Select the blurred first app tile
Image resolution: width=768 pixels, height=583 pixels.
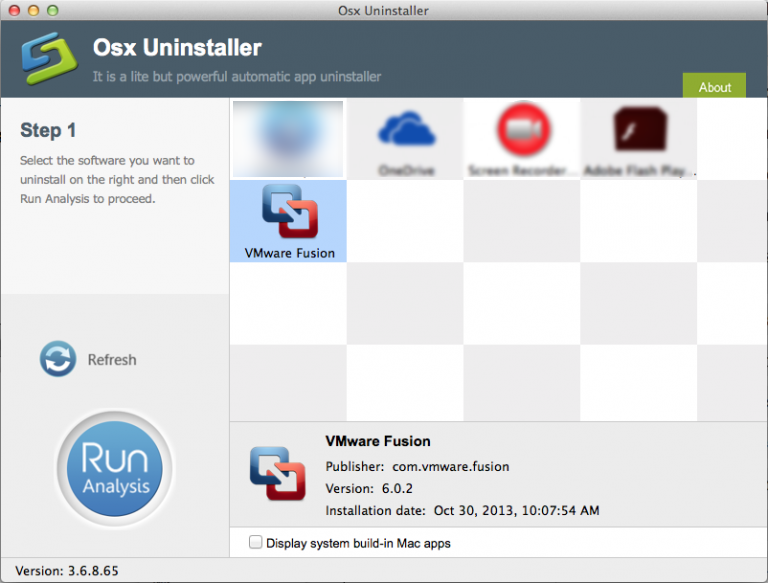288,139
